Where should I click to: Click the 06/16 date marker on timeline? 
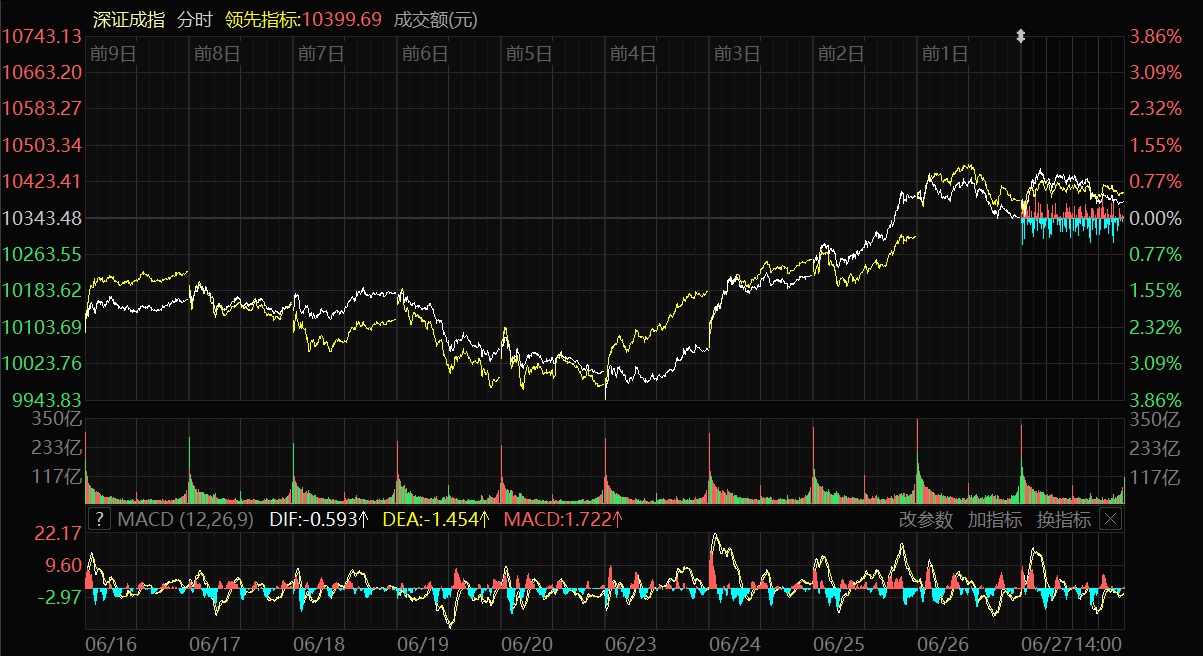[x=112, y=642]
